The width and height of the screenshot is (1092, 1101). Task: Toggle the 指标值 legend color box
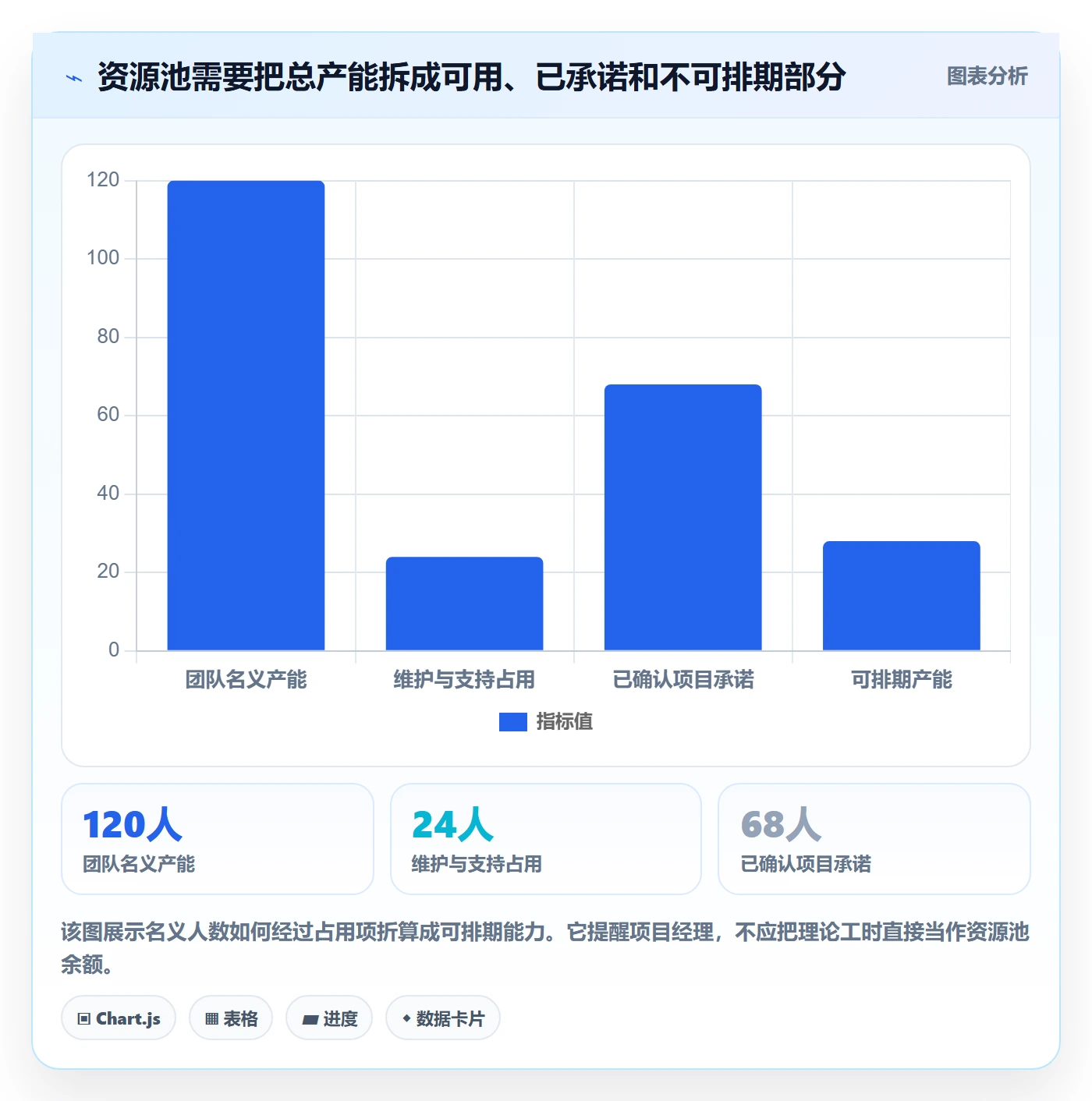[512, 722]
